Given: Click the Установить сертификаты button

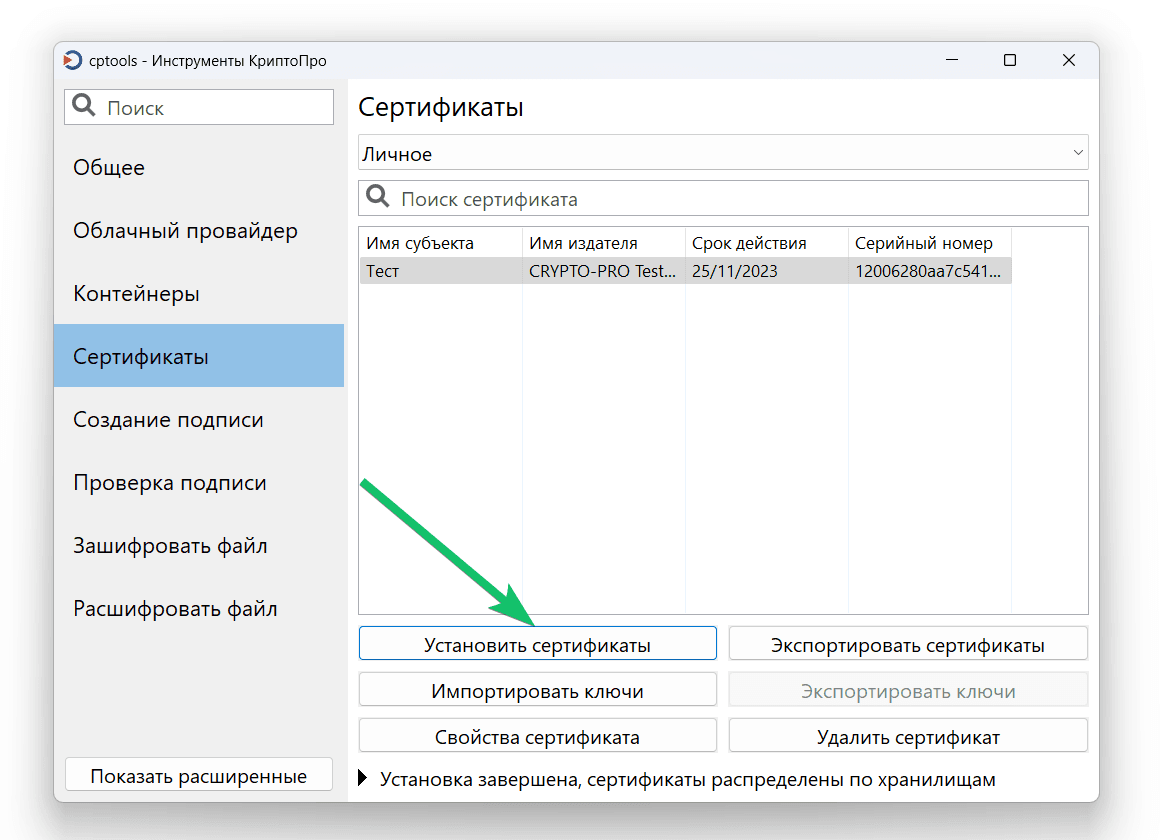Looking at the screenshot, I should [x=538, y=644].
